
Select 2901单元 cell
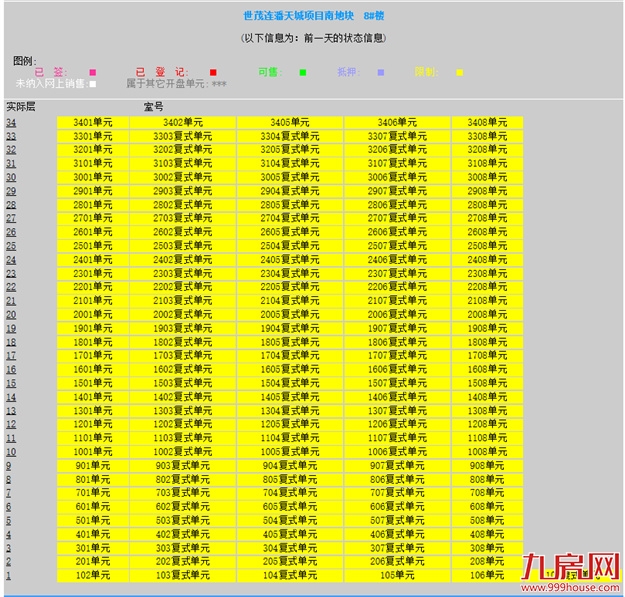(x=93, y=191)
